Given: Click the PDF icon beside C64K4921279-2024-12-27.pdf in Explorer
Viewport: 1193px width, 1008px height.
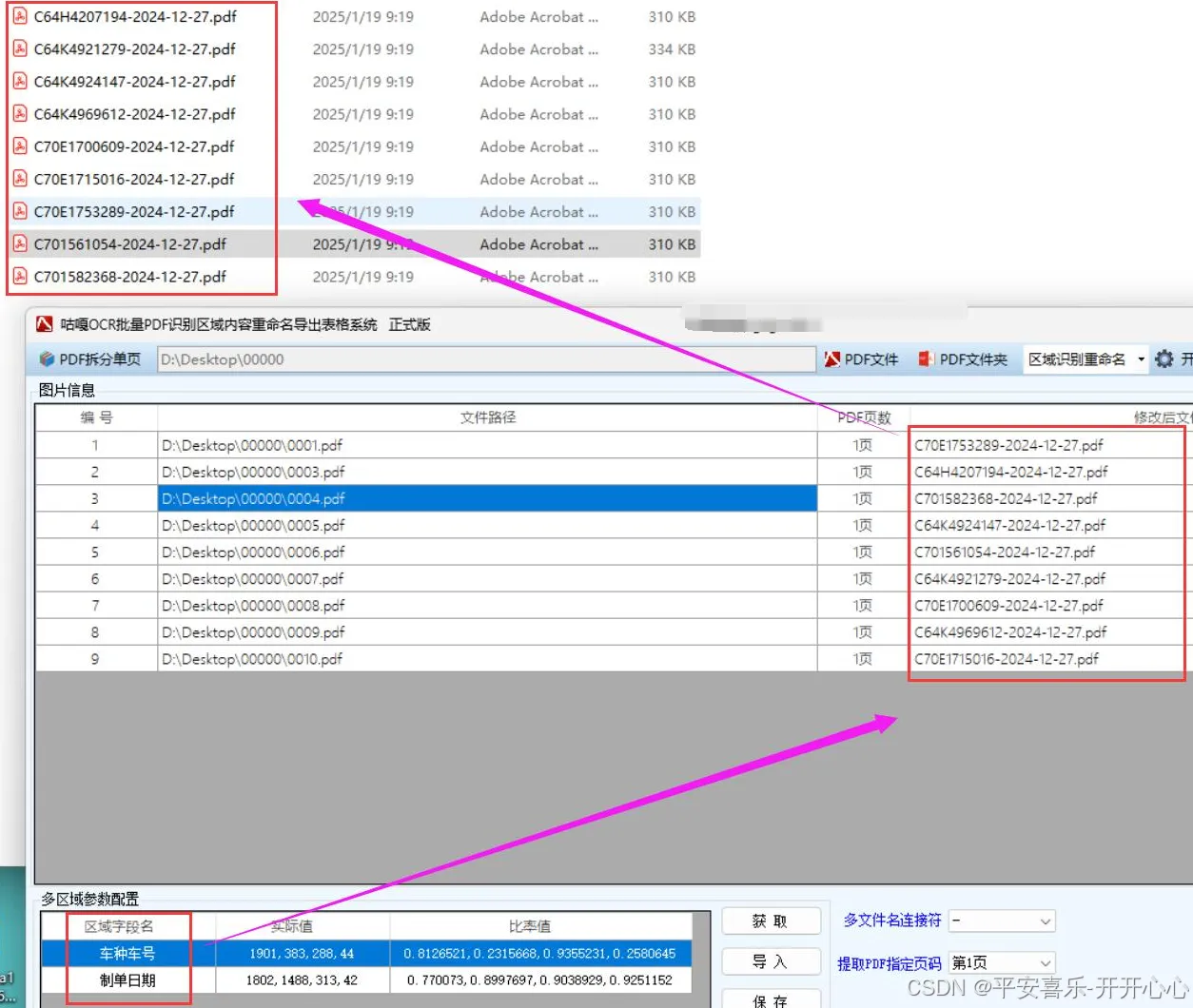Looking at the screenshot, I should click(x=20, y=49).
